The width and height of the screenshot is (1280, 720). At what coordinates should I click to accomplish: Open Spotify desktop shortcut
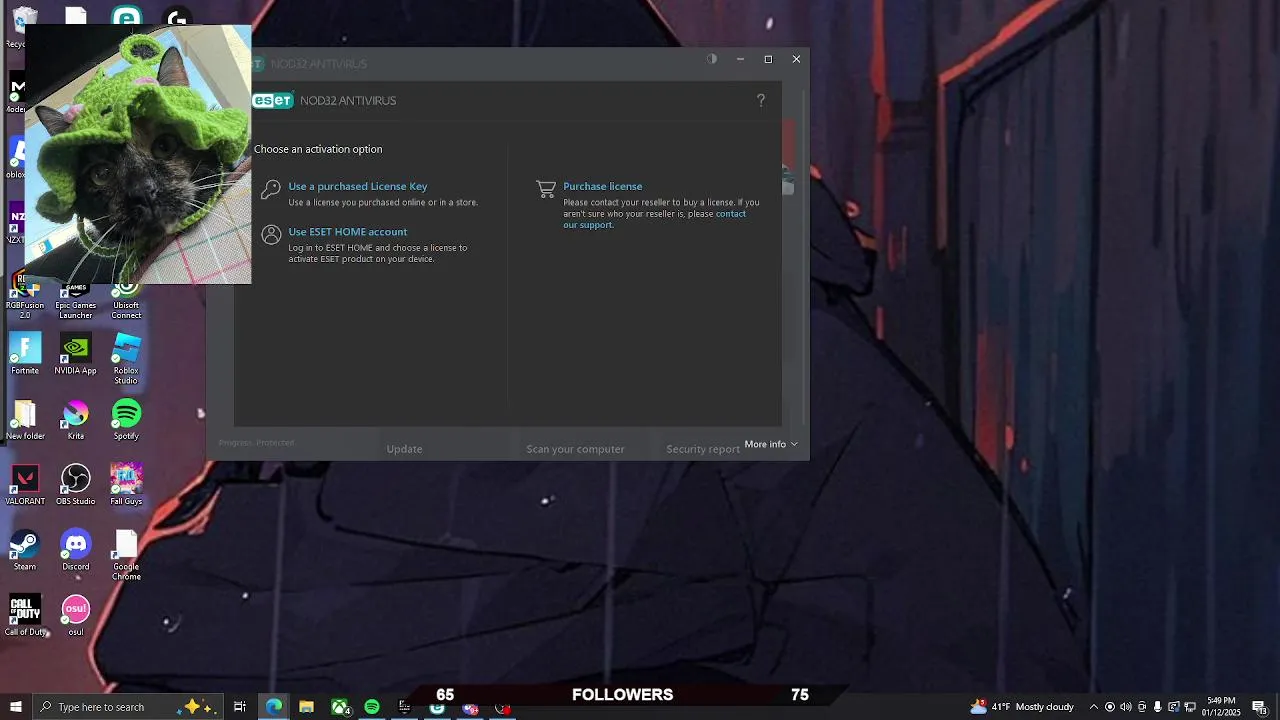[126, 420]
